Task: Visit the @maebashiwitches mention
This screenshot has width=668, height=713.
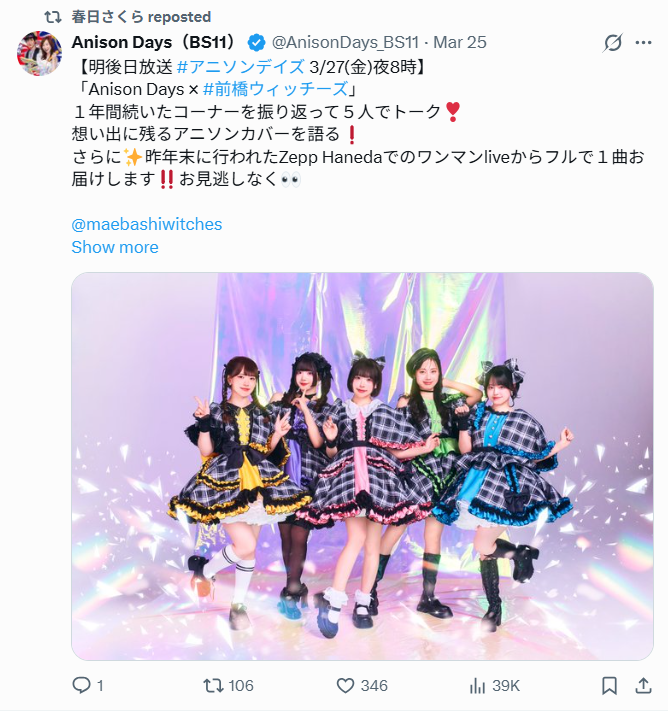Action: click(147, 224)
